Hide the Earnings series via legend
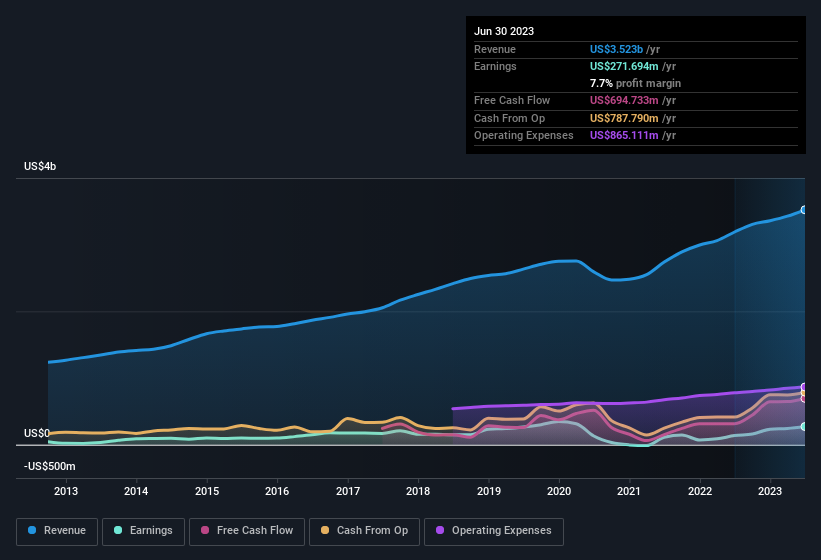Image resolution: width=821 pixels, height=560 pixels. coord(143,531)
